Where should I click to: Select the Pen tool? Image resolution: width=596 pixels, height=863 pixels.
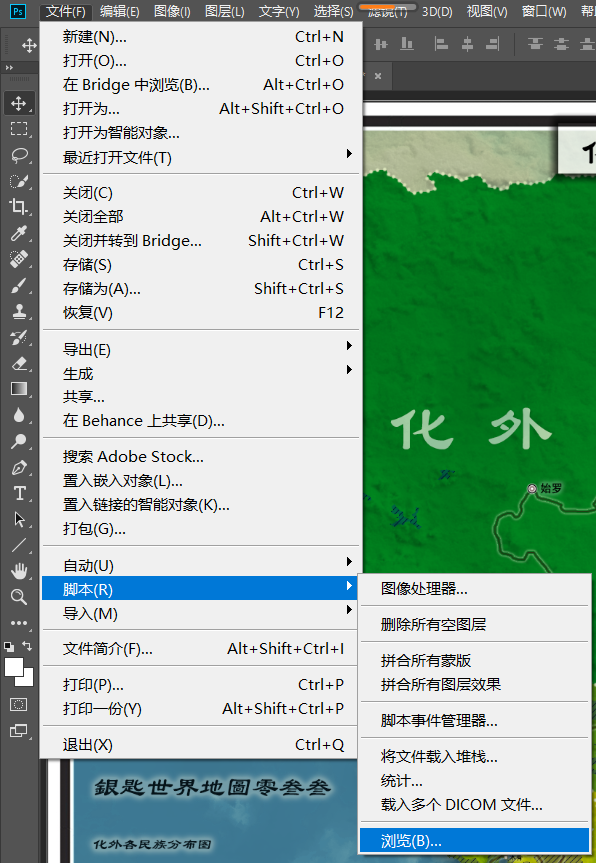19,468
